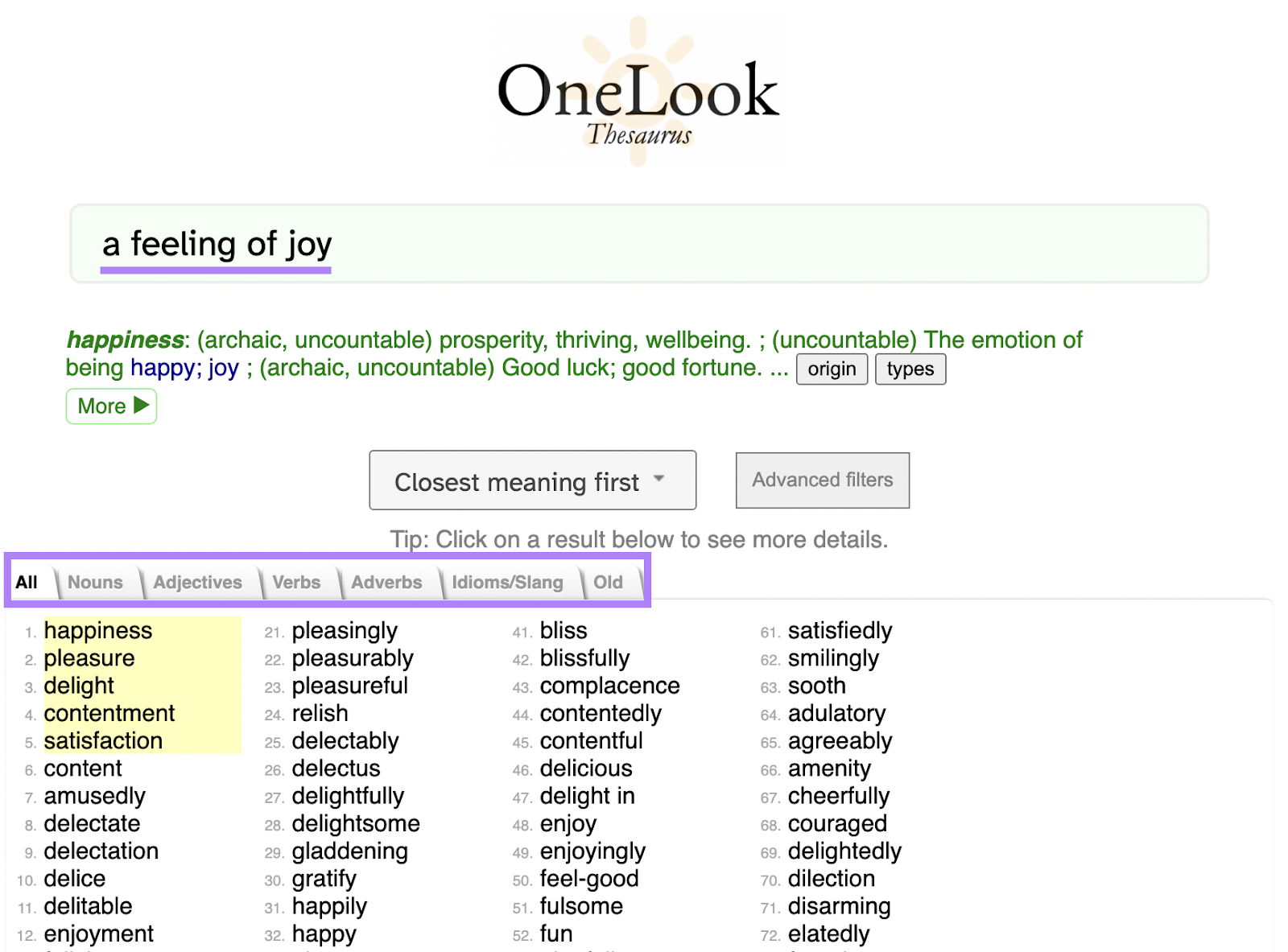Click the result word 'smilingly'
This screenshot has height=952, width=1288.
click(x=833, y=658)
